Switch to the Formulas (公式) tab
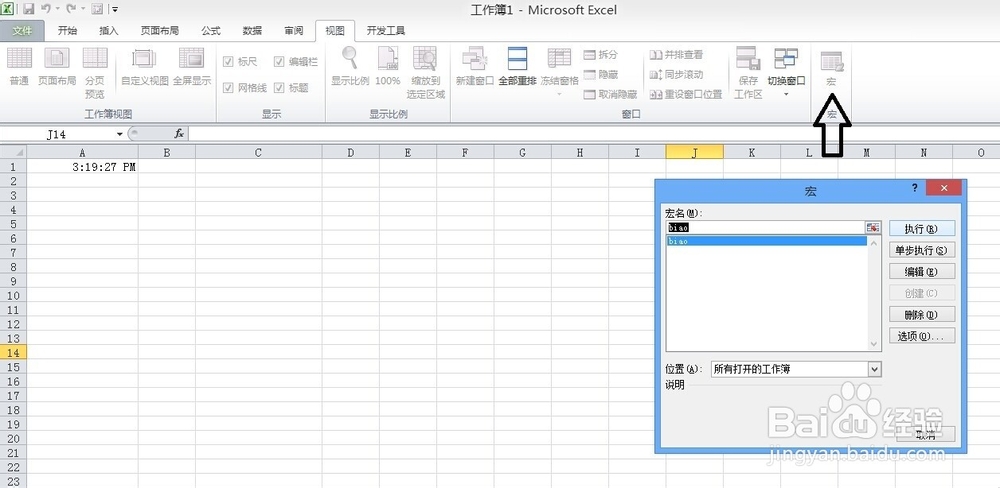This screenshot has width=1000, height=488. point(210,31)
